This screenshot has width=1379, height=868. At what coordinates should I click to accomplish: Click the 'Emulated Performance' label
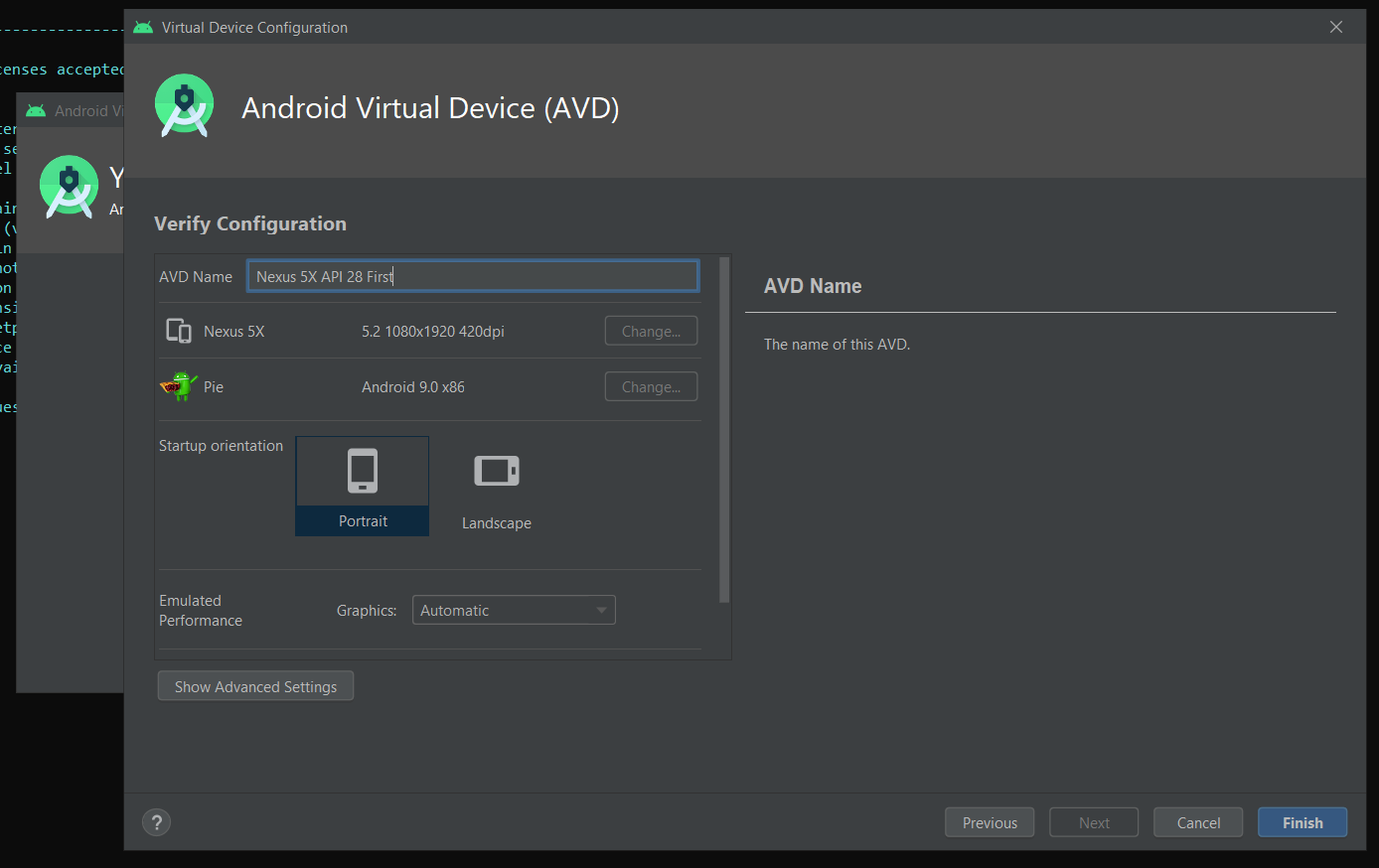click(201, 610)
